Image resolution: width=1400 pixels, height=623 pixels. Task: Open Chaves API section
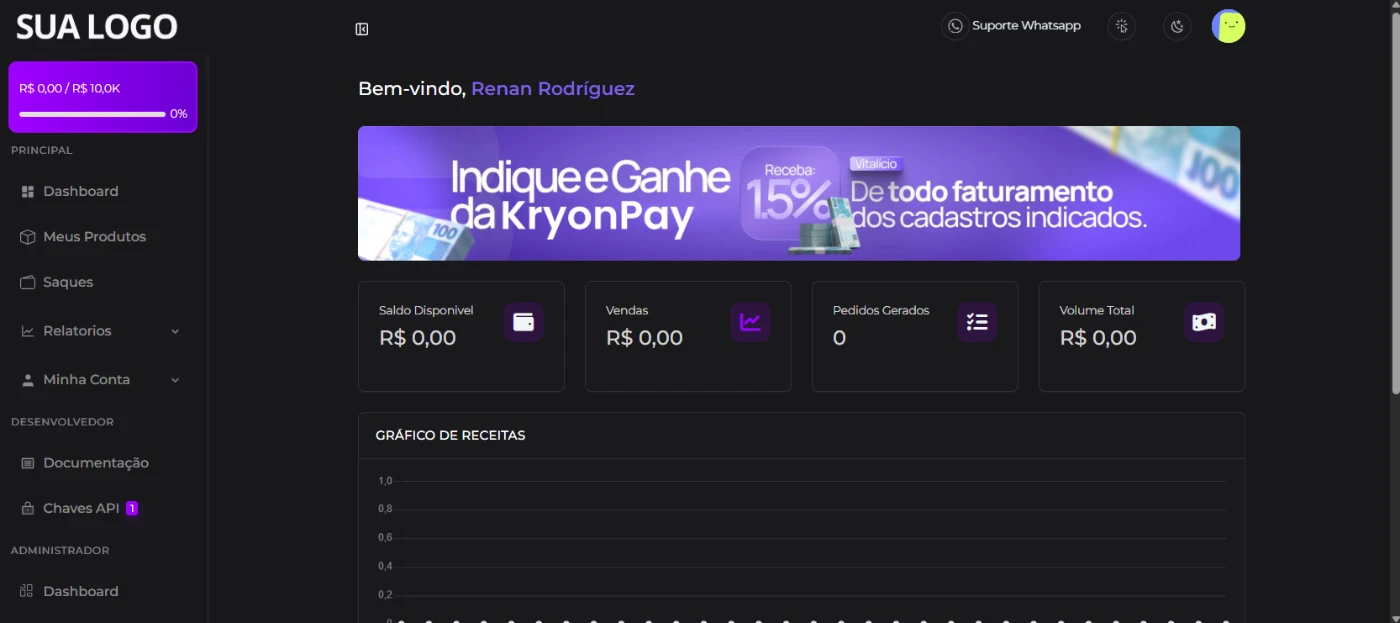[x=81, y=508]
